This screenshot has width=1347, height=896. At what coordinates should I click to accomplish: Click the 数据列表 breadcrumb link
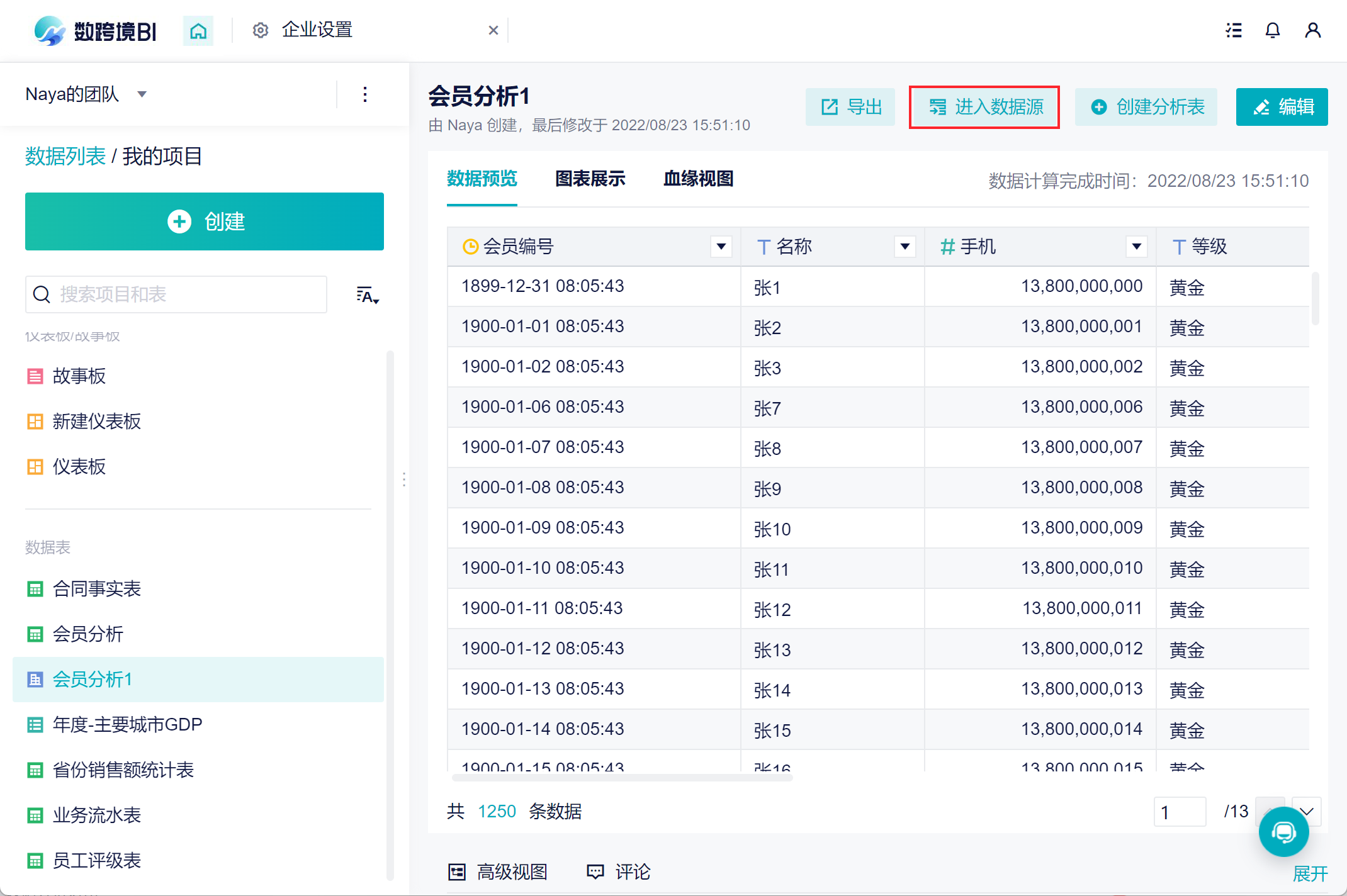(65, 156)
